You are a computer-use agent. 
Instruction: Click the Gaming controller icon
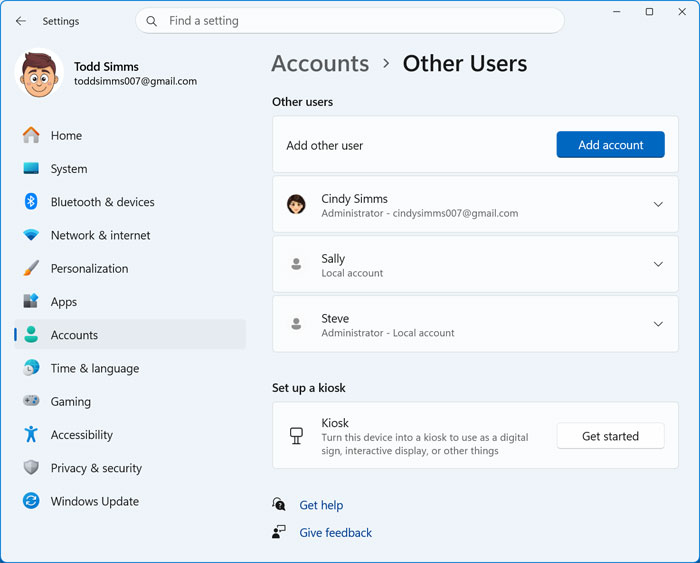(x=31, y=400)
